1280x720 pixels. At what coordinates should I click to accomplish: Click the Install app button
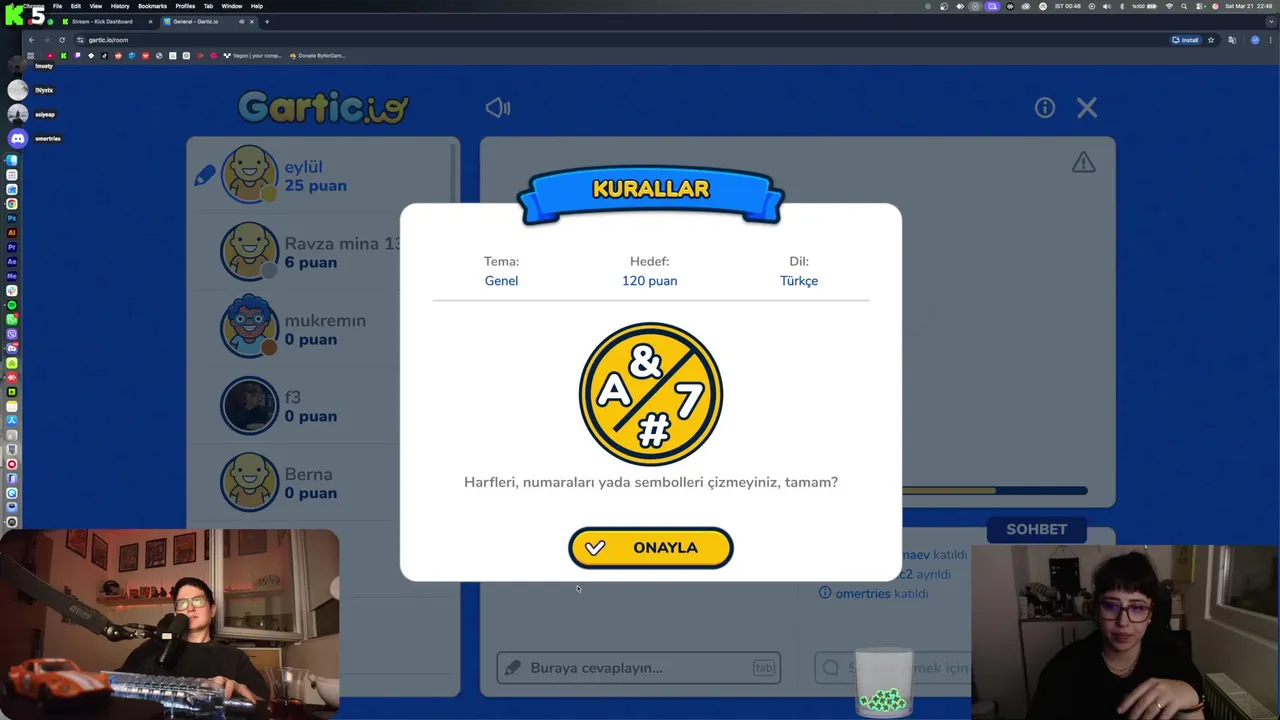pyautogui.click(x=1186, y=40)
